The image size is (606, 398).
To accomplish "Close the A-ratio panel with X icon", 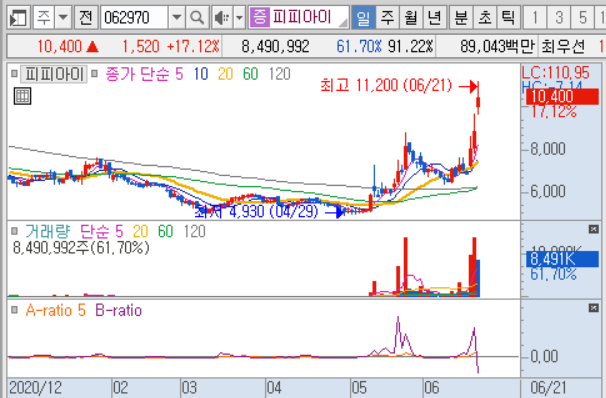I will click(594, 308).
